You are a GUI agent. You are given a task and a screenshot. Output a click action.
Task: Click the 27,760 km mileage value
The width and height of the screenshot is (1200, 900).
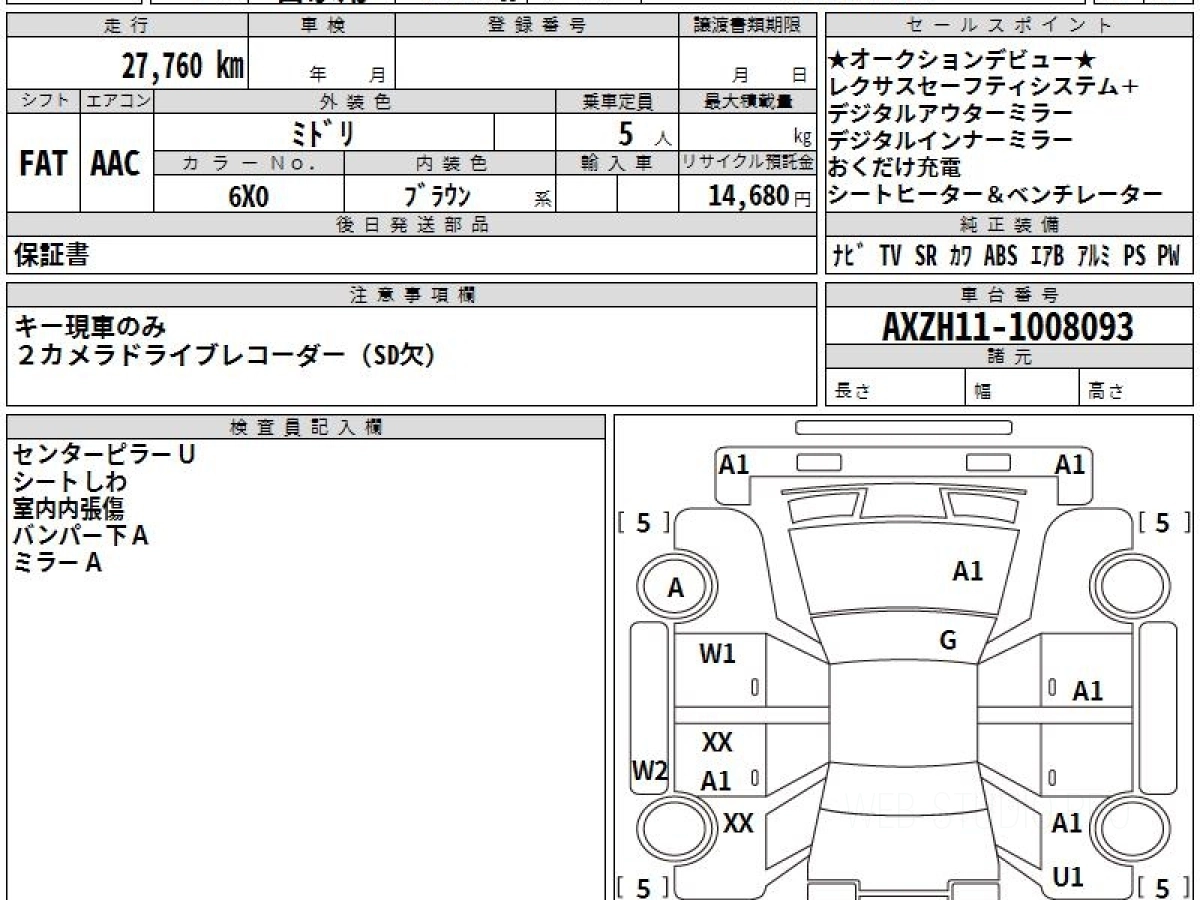point(183,66)
